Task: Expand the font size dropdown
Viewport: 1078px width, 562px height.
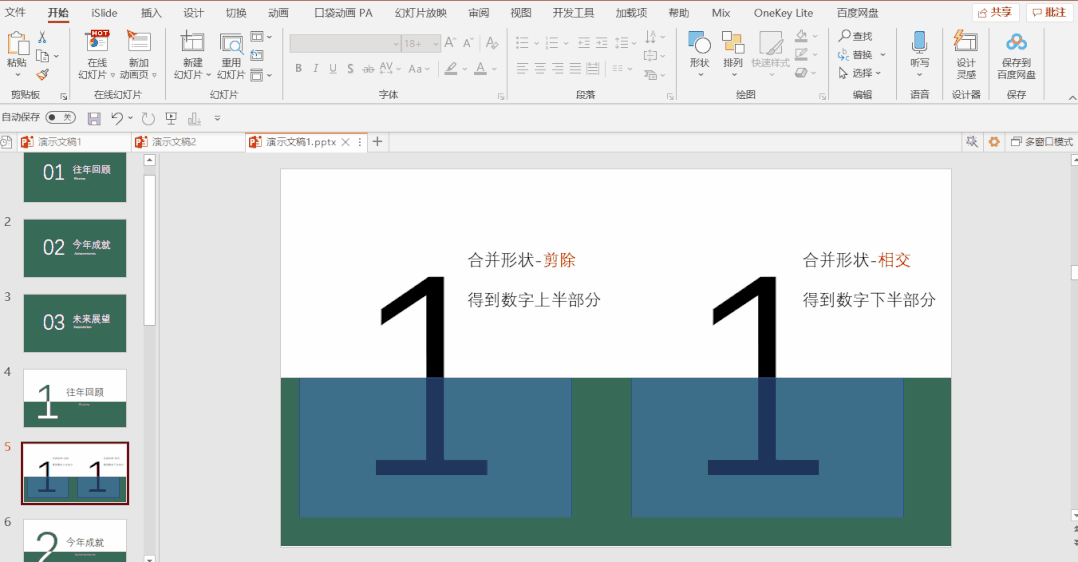Action: click(x=435, y=44)
